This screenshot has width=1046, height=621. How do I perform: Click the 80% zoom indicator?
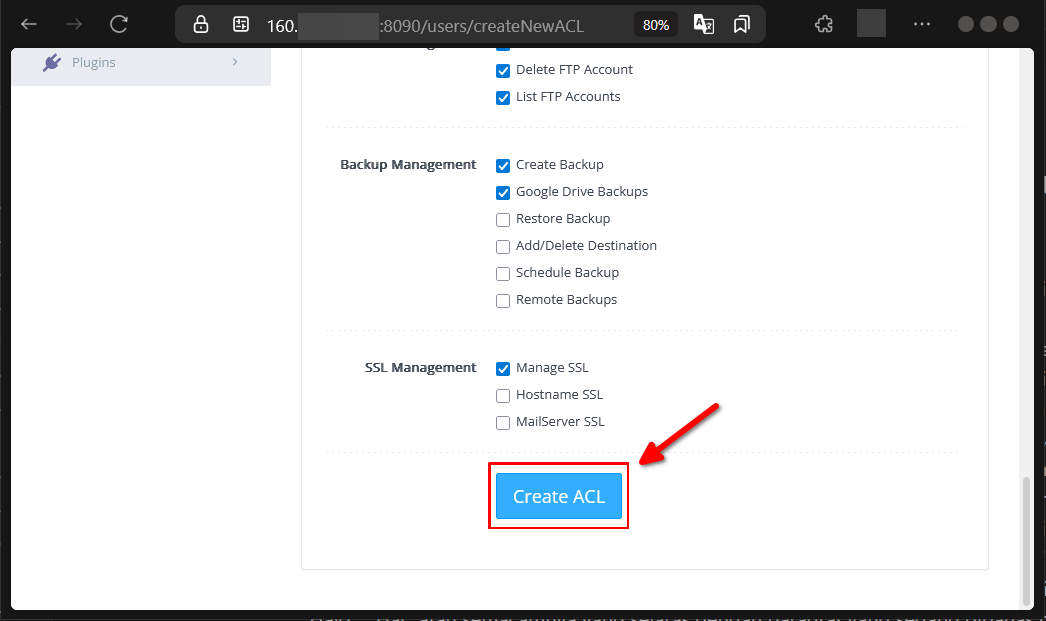coord(656,25)
